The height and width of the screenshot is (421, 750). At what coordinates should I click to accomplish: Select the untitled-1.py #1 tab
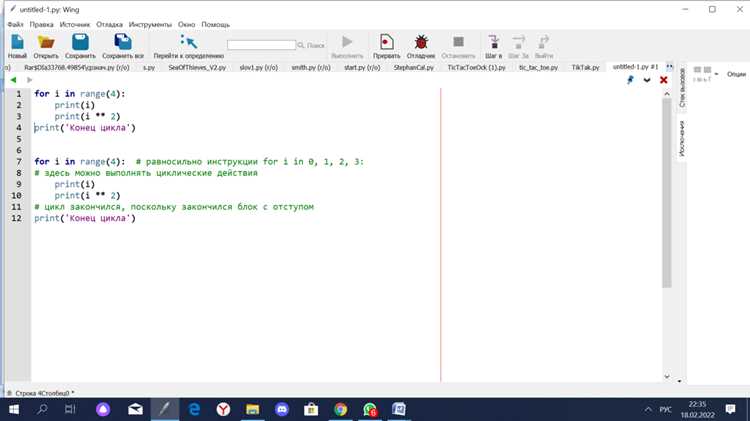(635, 67)
